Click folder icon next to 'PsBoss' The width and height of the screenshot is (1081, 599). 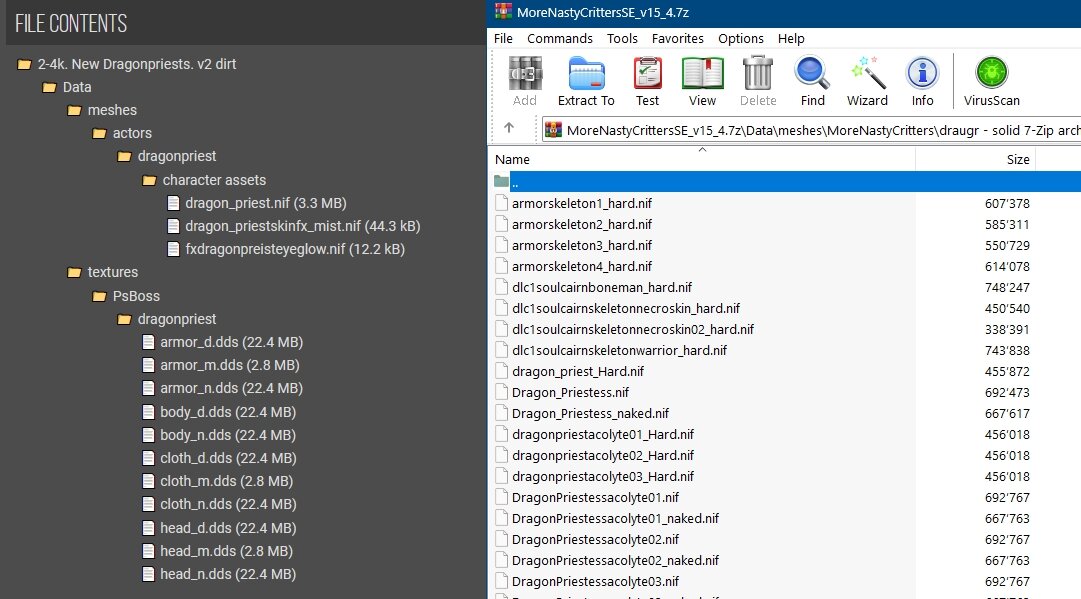[x=99, y=296]
